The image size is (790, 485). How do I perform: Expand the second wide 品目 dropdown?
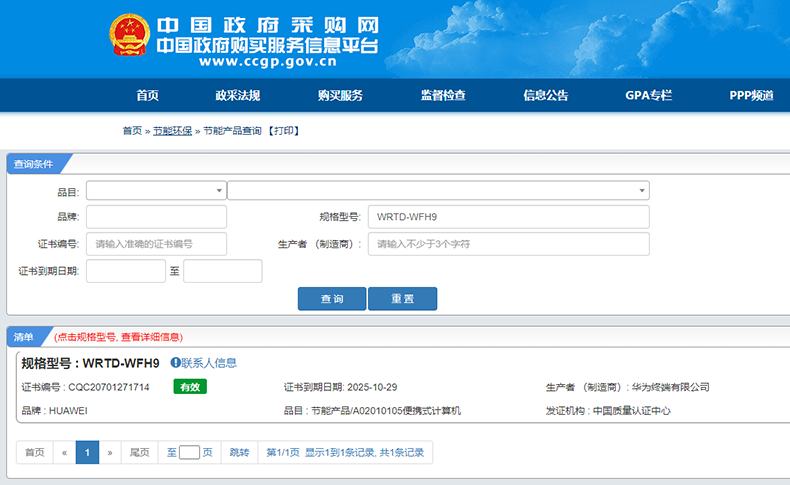[x=438, y=191]
